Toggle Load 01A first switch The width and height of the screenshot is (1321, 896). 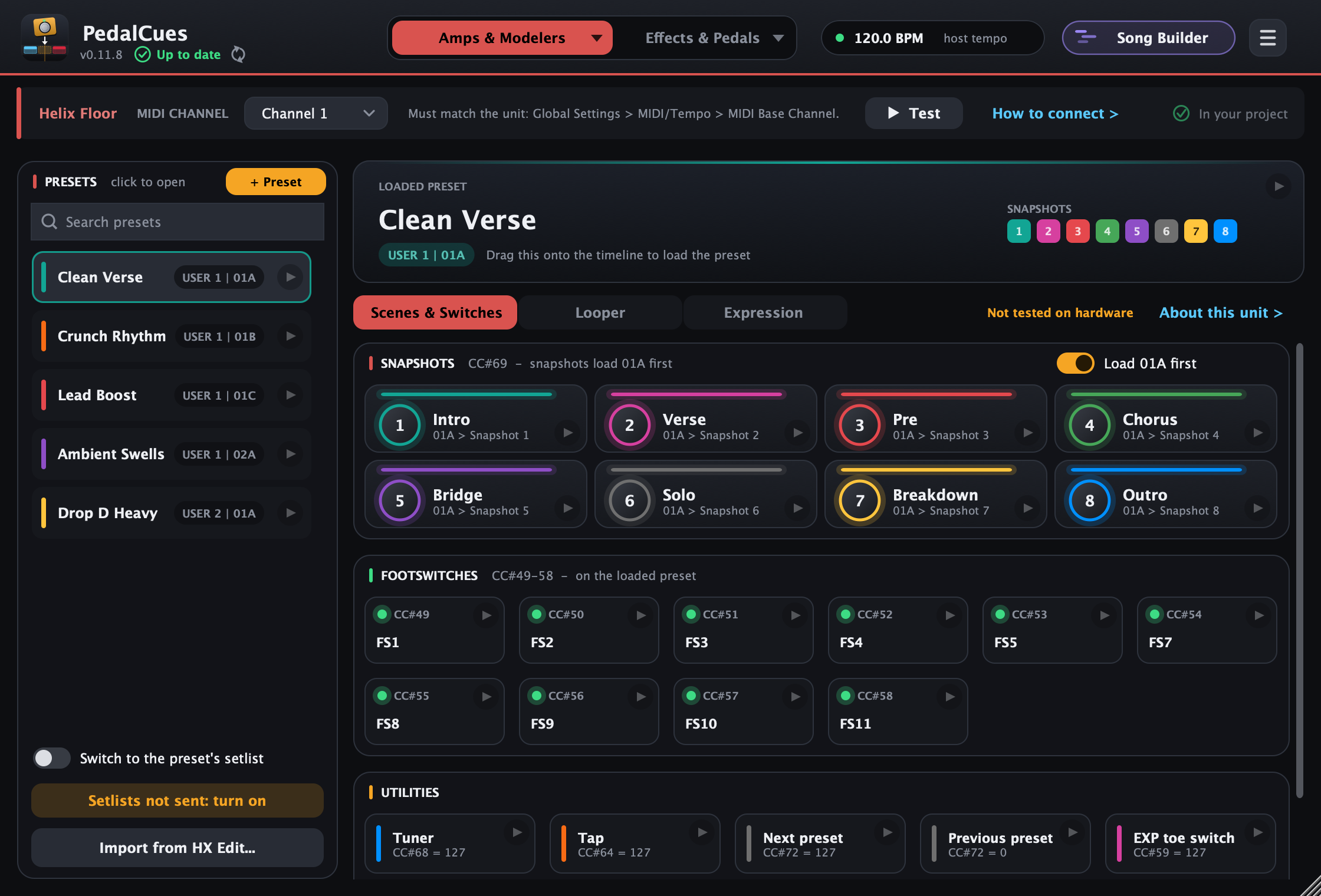pos(1075,363)
